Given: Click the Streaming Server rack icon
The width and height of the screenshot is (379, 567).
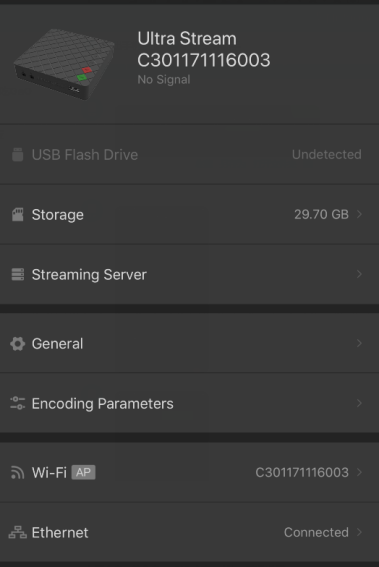Looking at the screenshot, I should click(17, 274).
